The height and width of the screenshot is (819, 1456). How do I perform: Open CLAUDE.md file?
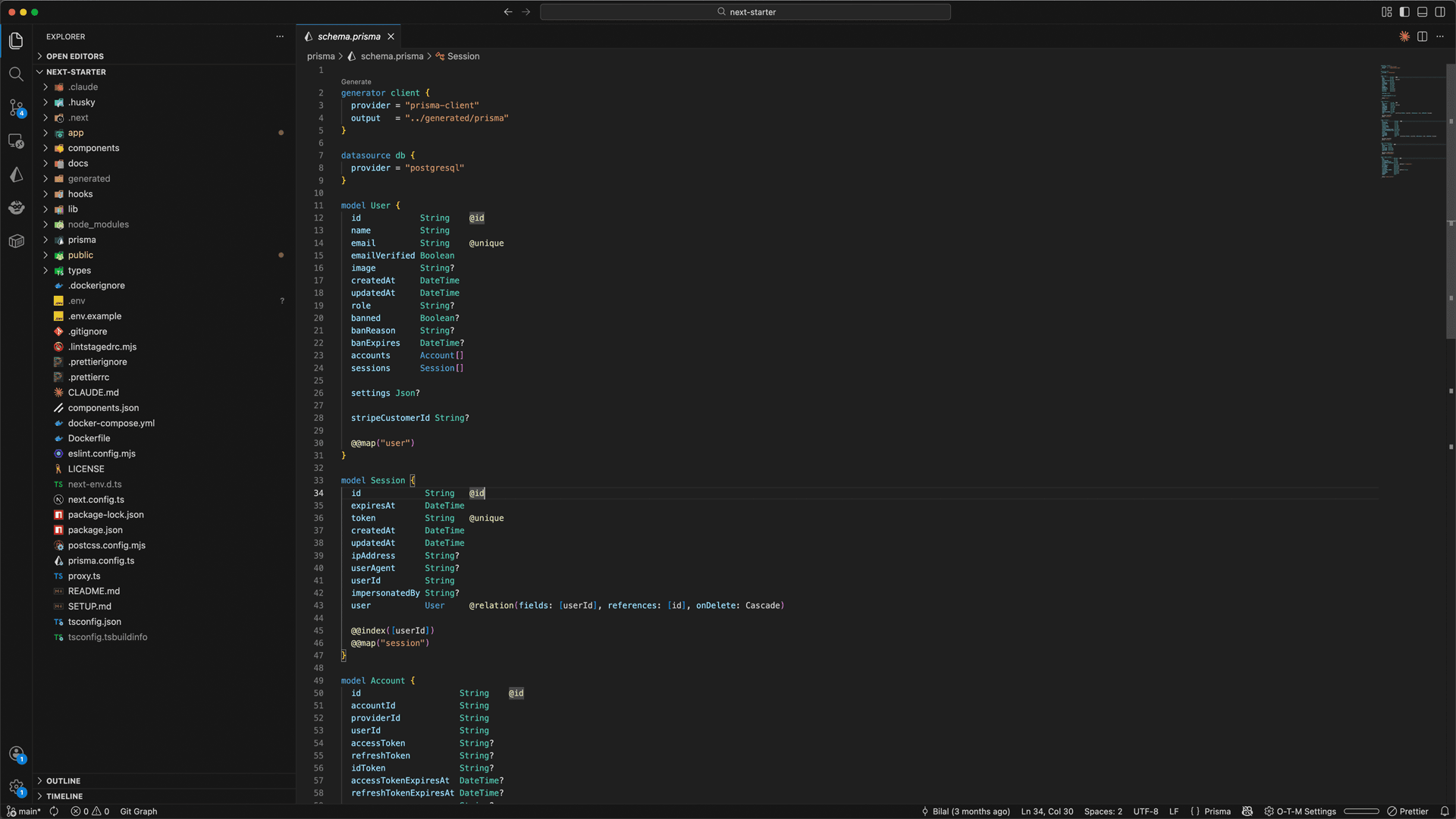point(93,393)
